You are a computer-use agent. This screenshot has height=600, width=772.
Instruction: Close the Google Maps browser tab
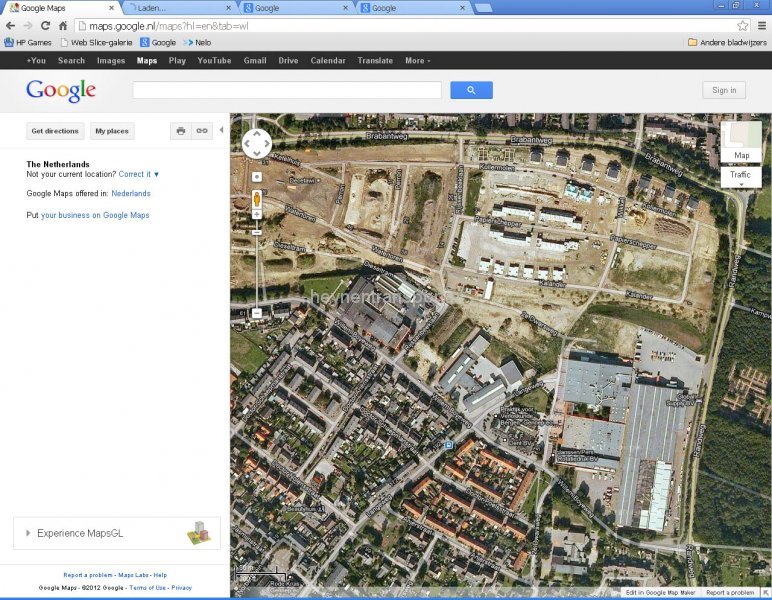pyautogui.click(x=112, y=8)
